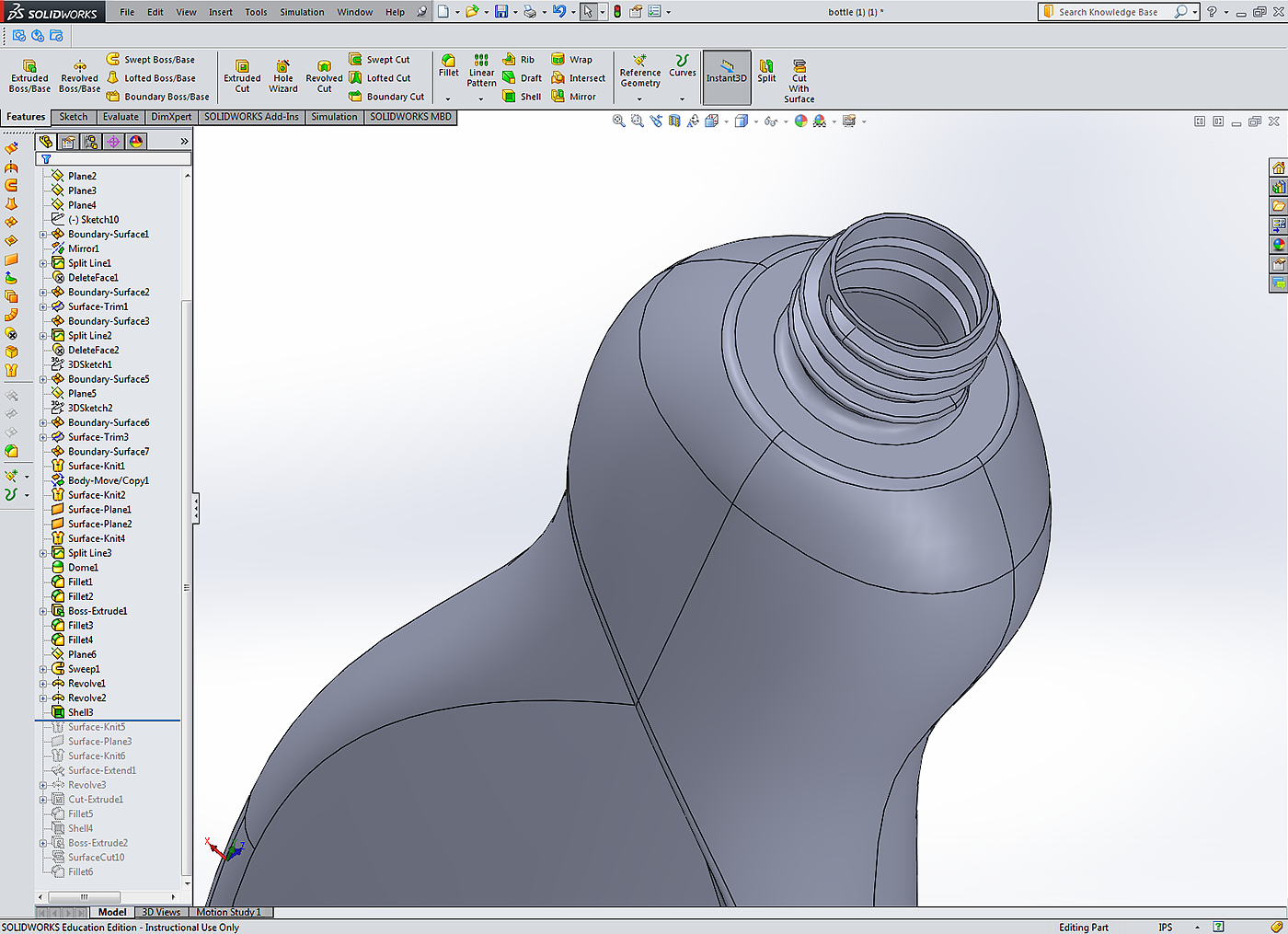Click the Mirror feature icon

click(x=573, y=97)
